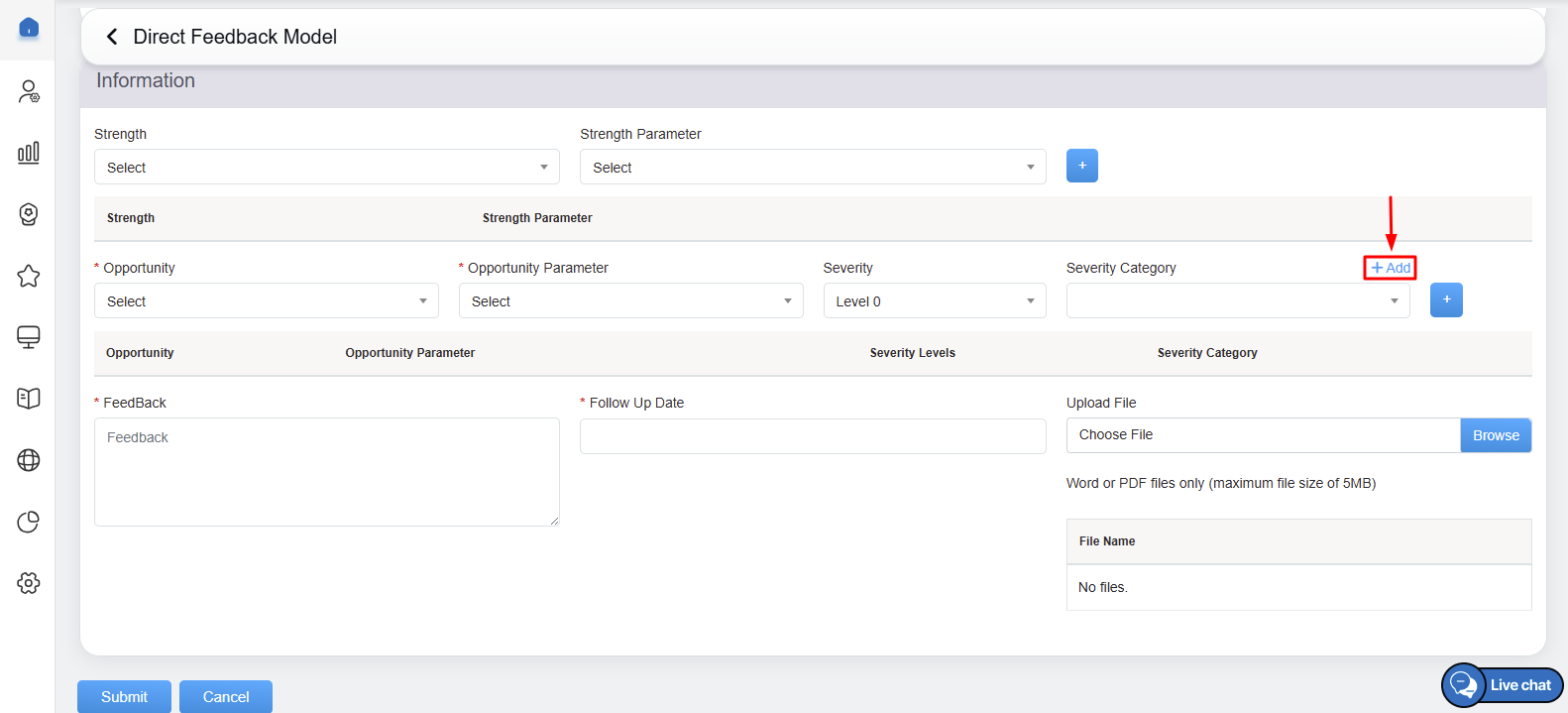This screenshot has width=1568, height=713.
Task: Click the blue plus button beside Strength Parameter
Action: (x=1081, y=166)
